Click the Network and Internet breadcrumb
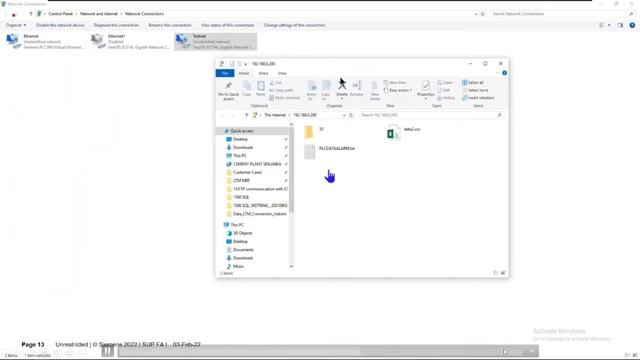 click(99, 14)
